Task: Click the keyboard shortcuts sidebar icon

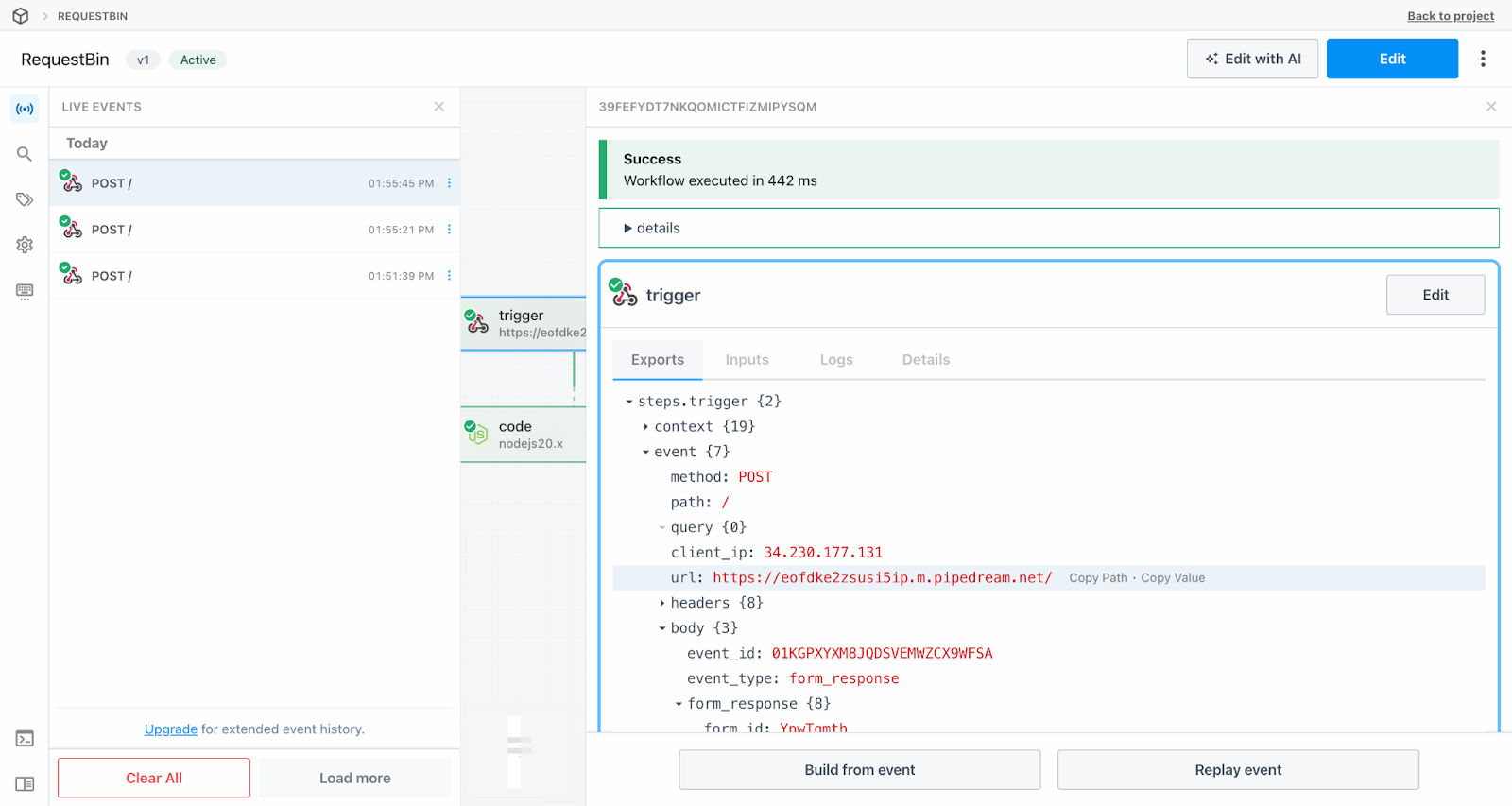Action: [25, 291]
